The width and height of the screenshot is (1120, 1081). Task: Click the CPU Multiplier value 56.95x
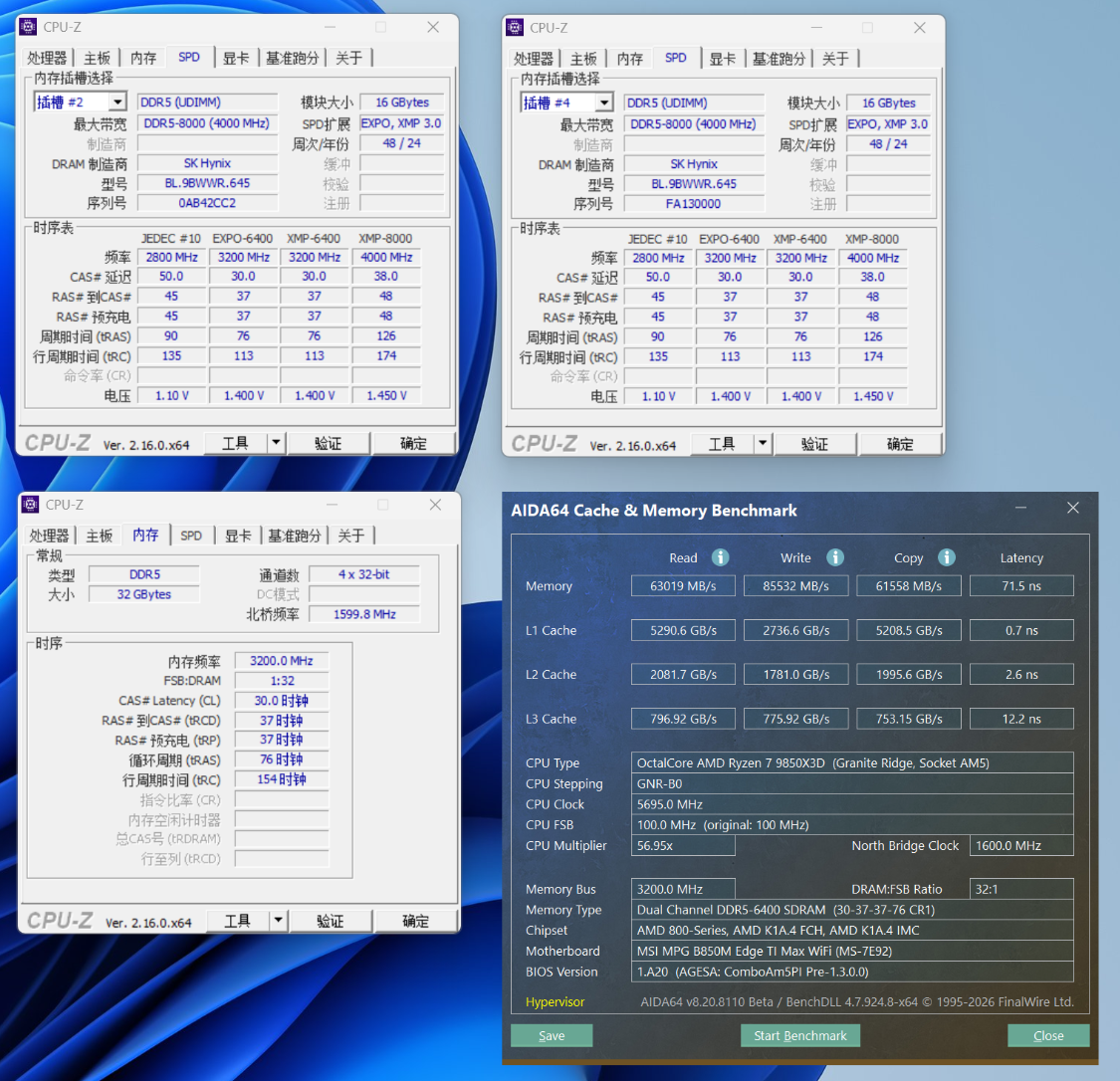coord(683,845)
